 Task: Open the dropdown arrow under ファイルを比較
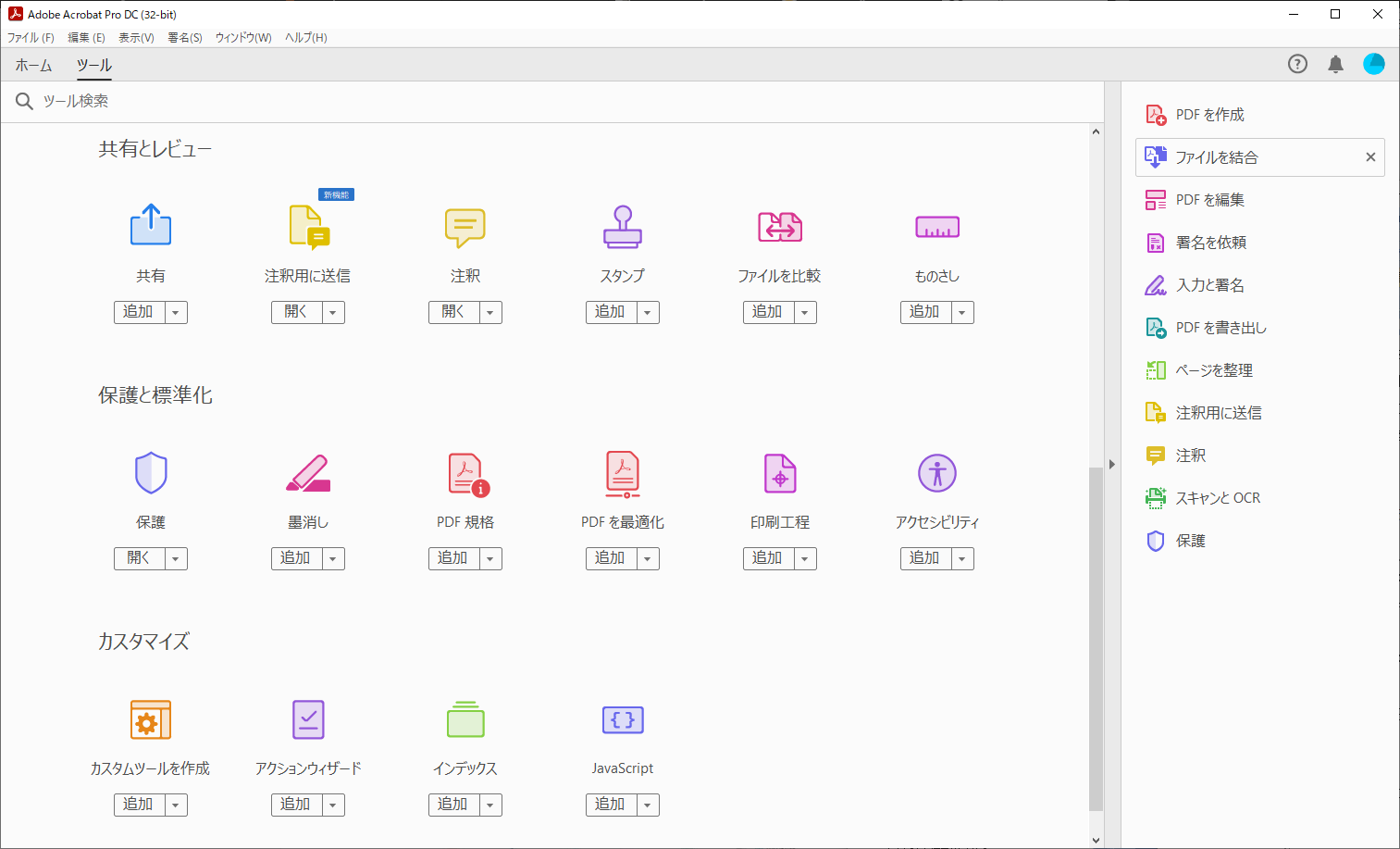805,312
